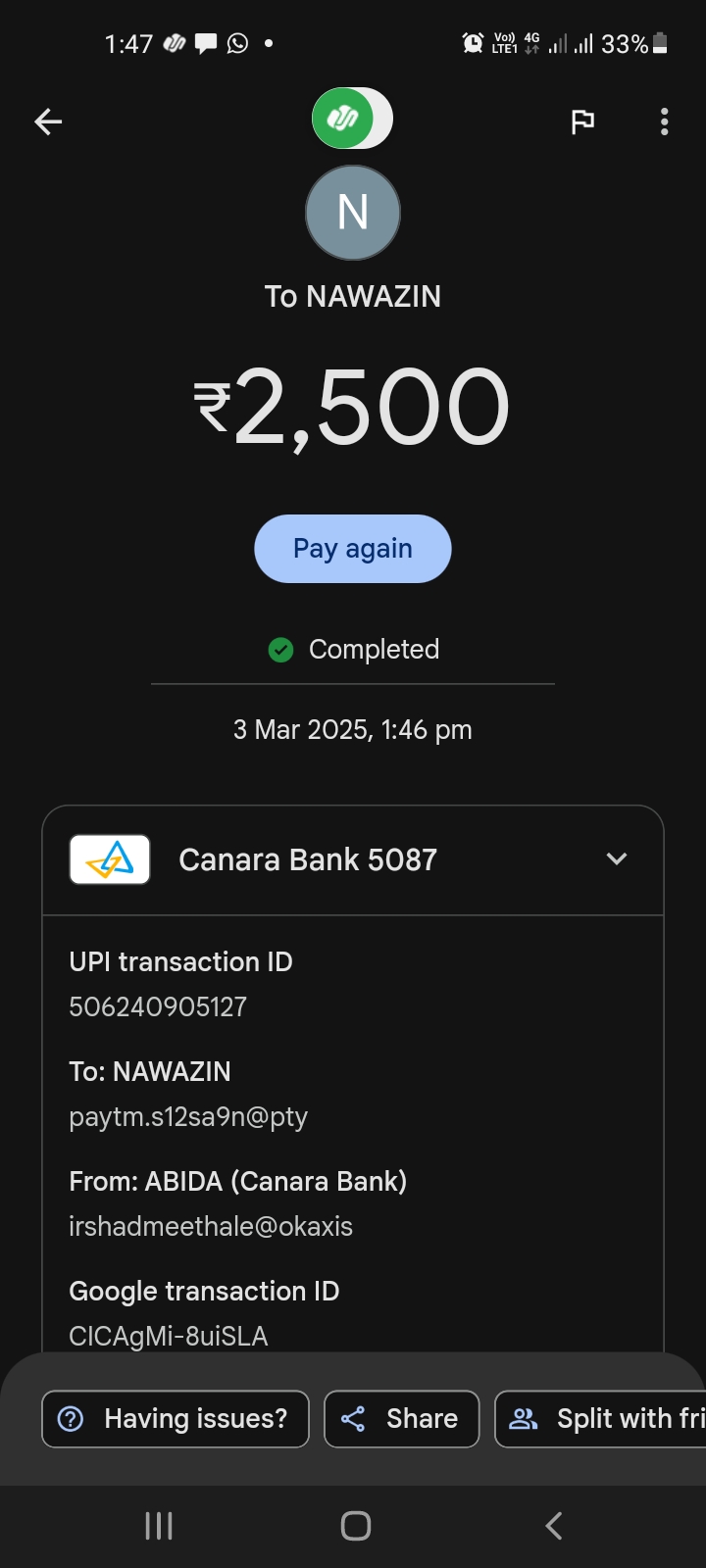Tap the ₹2,500 payment amount
The height and width of the screenshot is (1568, 706).
point(353,407)
